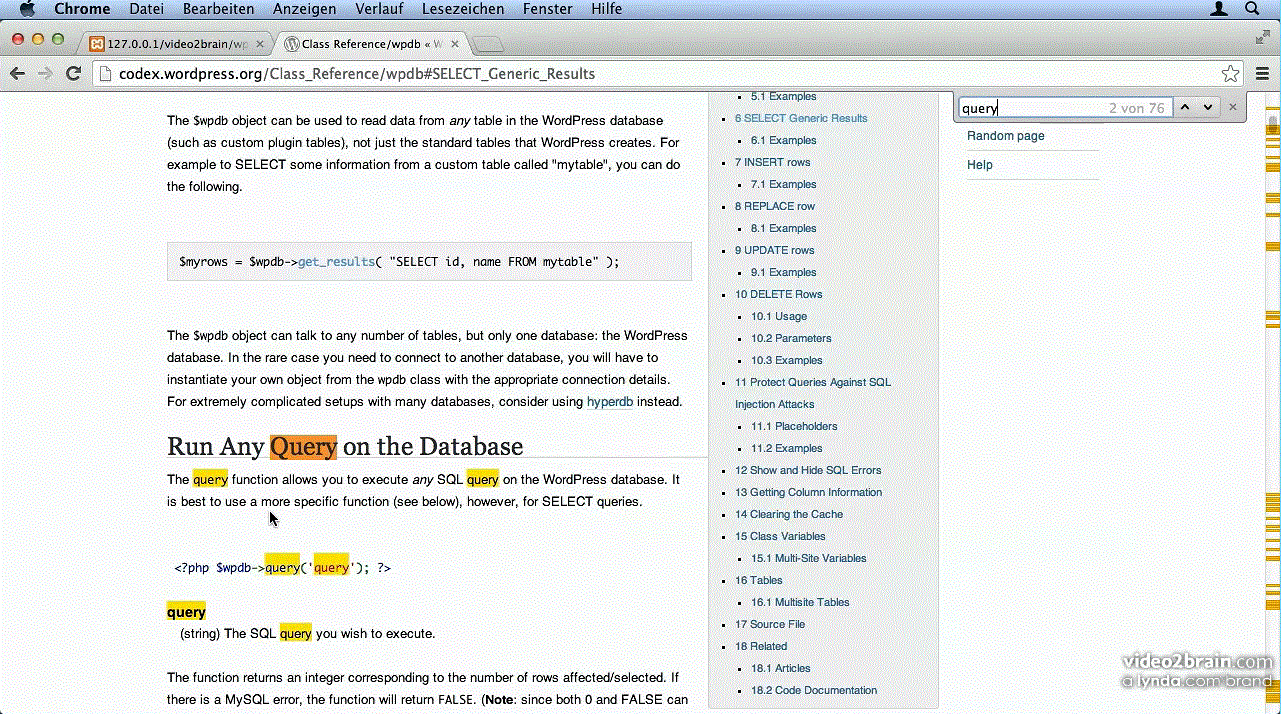Jump to 6 SELECT Generic Results
The width and height of the screenshot is (1281, 714).
[801, 118]
